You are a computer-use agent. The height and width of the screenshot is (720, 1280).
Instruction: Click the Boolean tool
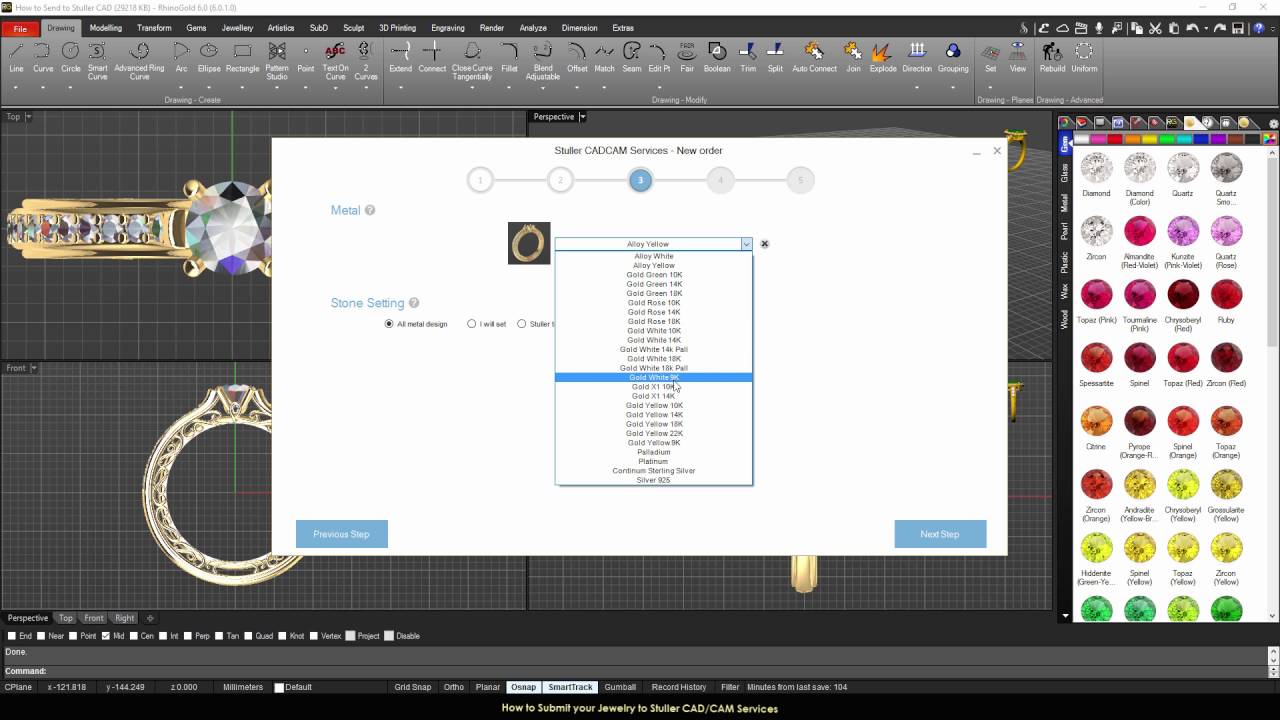[717, 58]
